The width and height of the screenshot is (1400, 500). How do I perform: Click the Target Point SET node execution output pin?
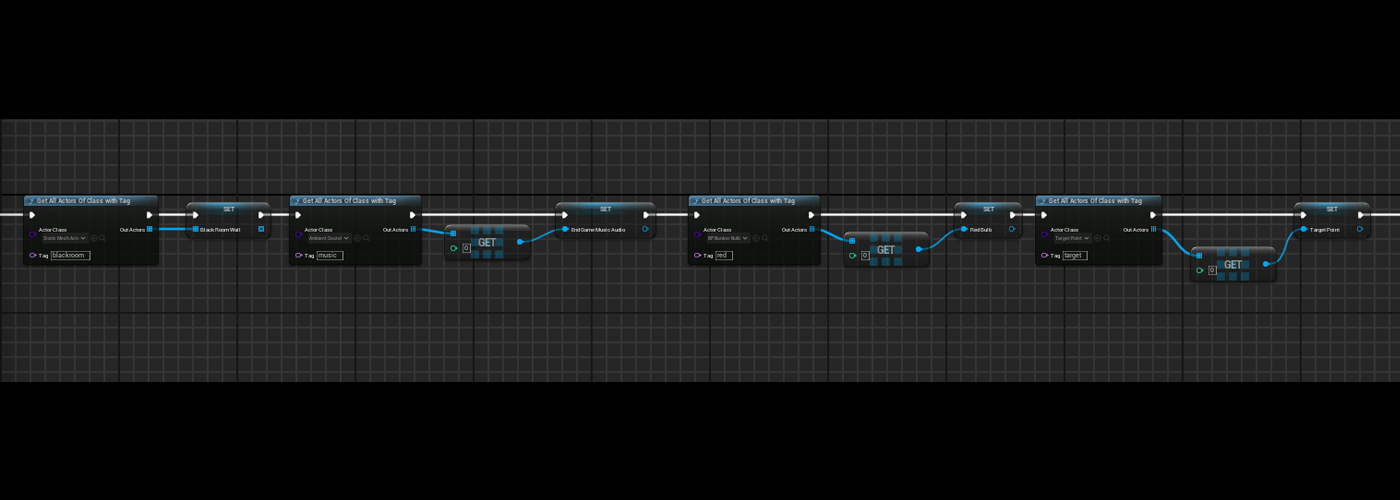[x=1359, y=214]
